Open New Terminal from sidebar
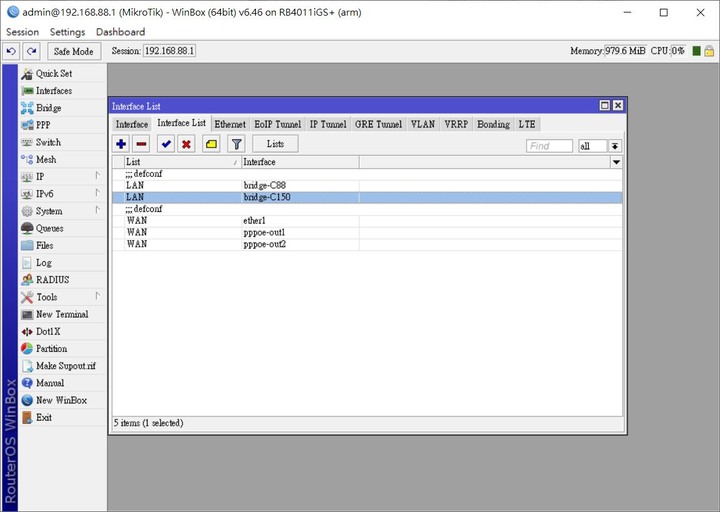 [62, 314]
